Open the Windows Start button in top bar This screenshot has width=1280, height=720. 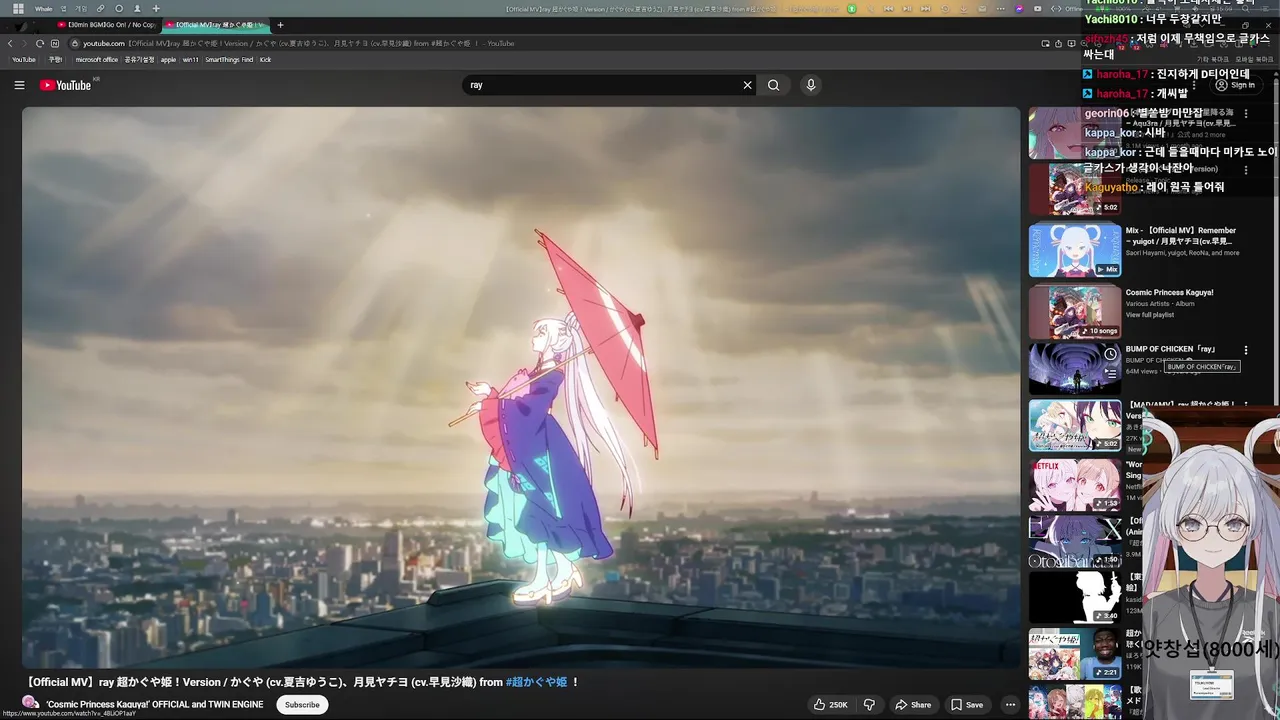point(18,9)
